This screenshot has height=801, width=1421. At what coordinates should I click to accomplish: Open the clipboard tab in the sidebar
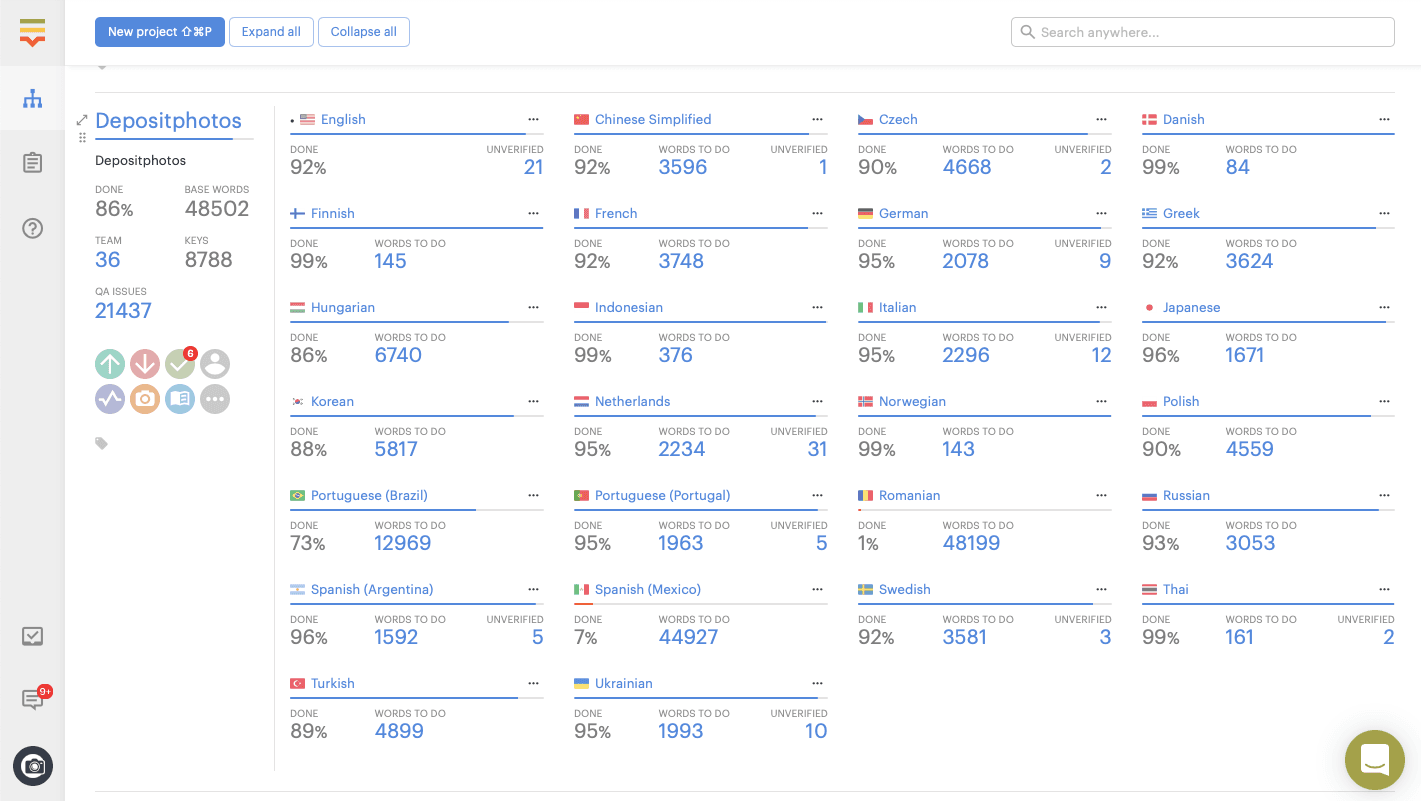point(32,162)
